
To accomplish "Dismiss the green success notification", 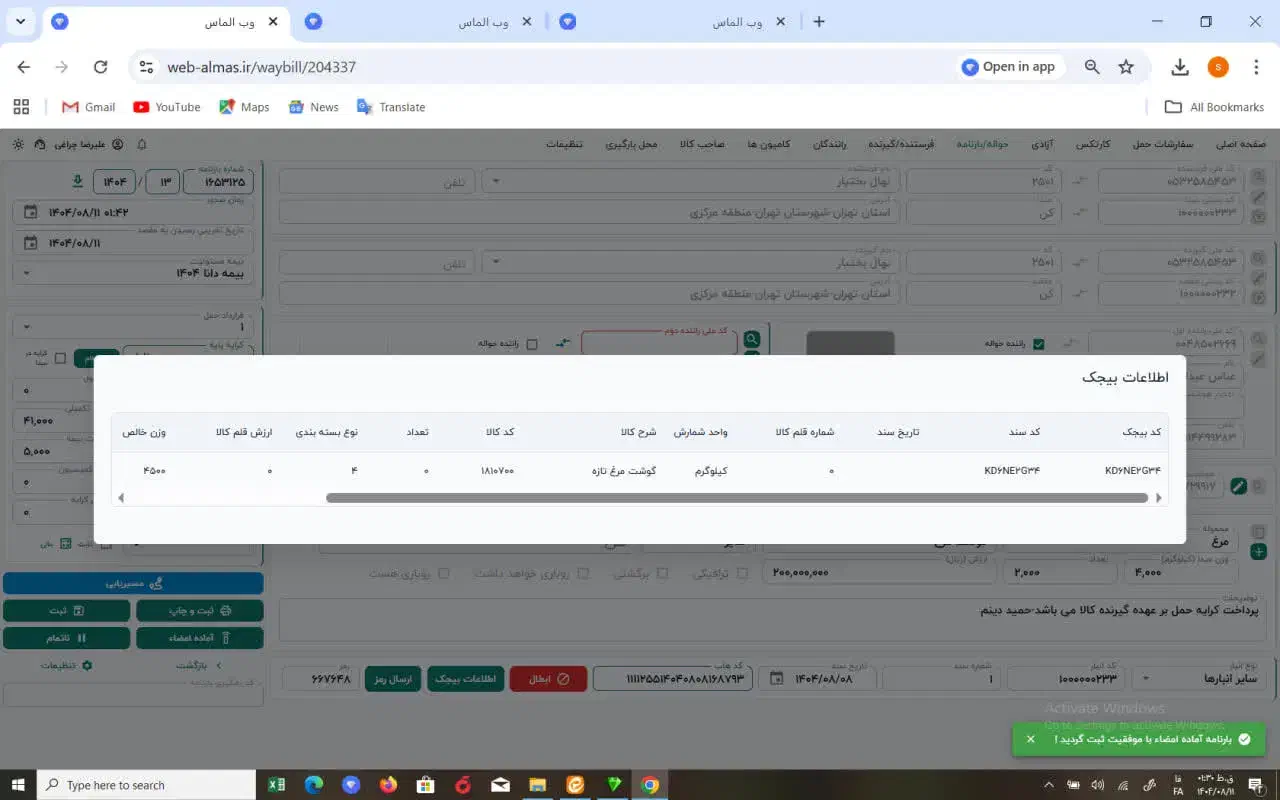I will [x=1030, y=739].
